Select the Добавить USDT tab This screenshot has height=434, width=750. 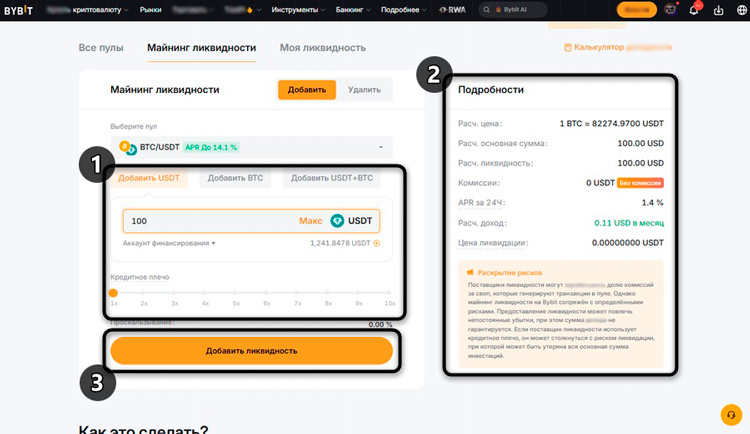(x=149, y=178)
